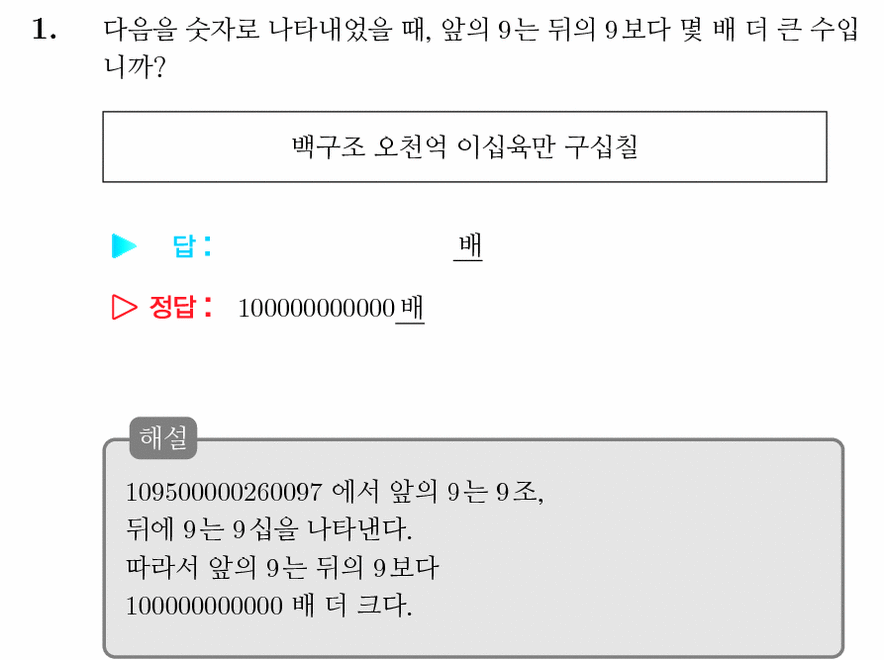This screenshot has height=660, width=884.
Task: Click the explanation line starting with 따라서
Action: [282, 568]
